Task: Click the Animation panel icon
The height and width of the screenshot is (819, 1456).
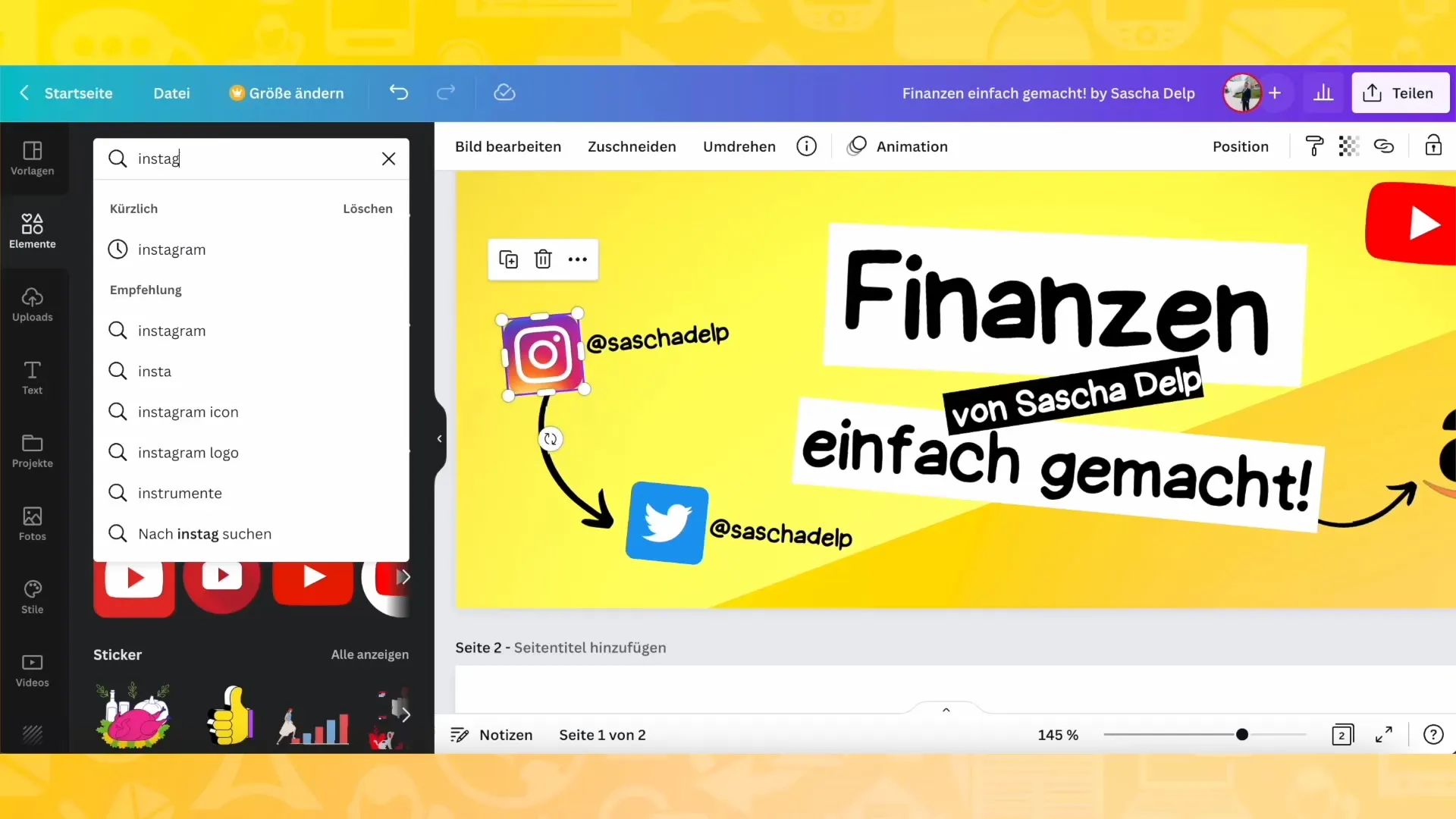Action: [x=856, y=147]
